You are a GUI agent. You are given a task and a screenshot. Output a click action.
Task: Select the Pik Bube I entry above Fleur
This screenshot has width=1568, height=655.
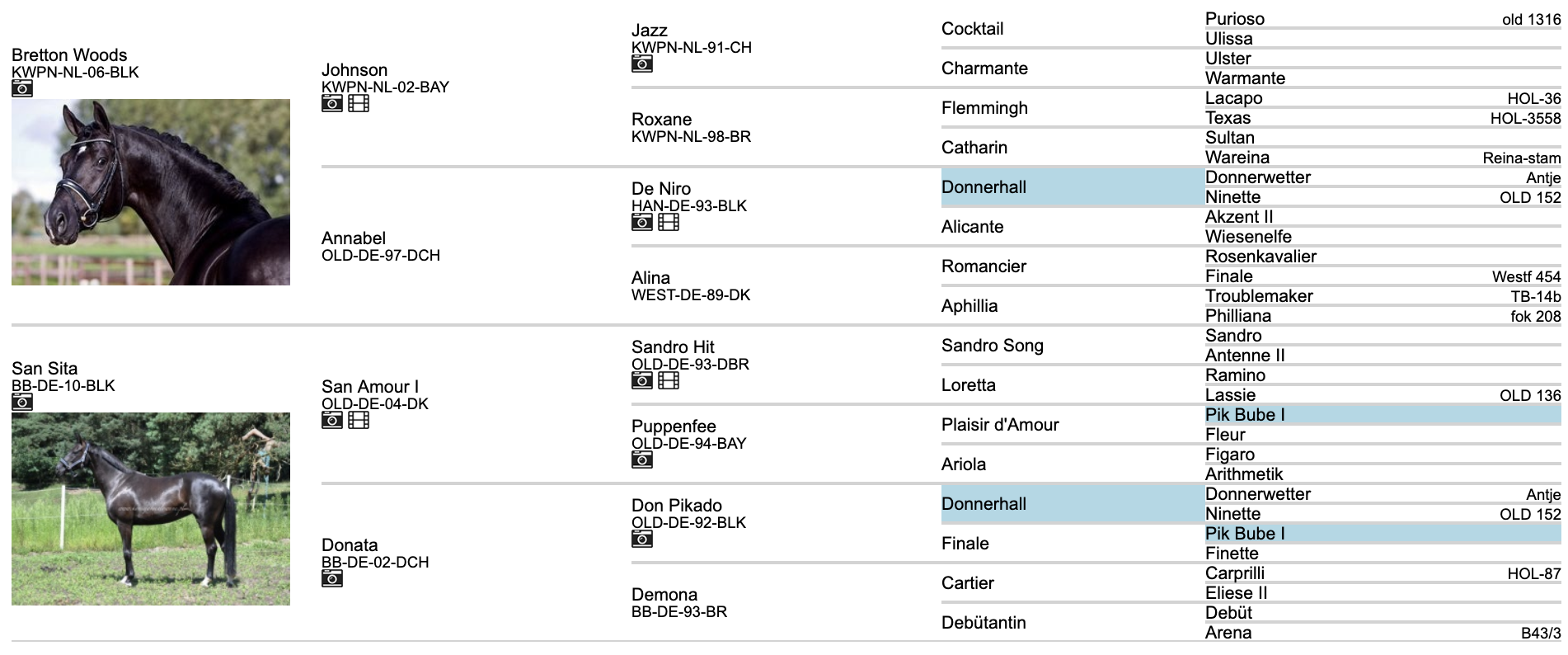tap(1245, 415)
